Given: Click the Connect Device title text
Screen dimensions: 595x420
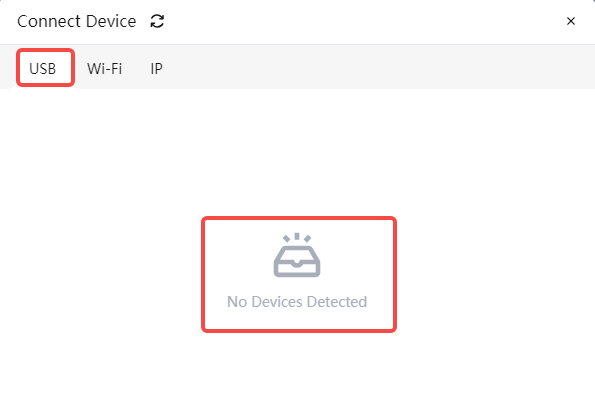Looking at the screenshot, I should click(77, 21).
